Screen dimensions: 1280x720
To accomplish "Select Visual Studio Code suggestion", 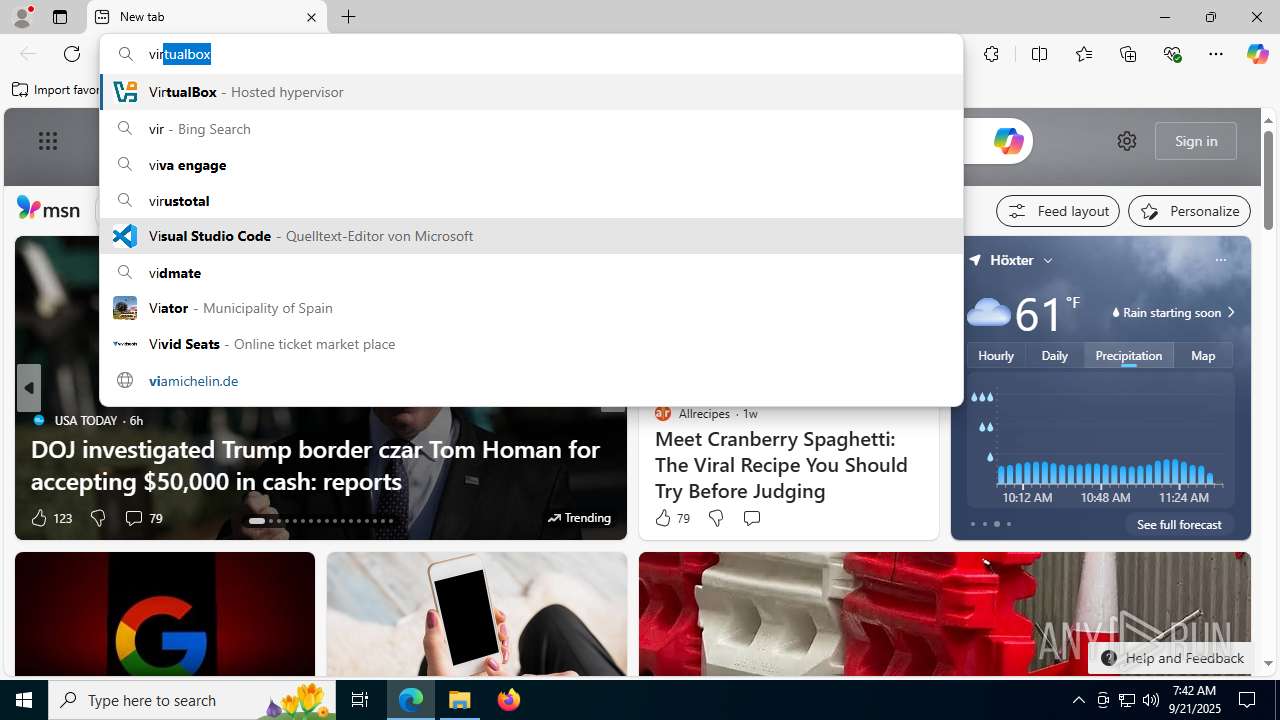I will coord(531,236).
